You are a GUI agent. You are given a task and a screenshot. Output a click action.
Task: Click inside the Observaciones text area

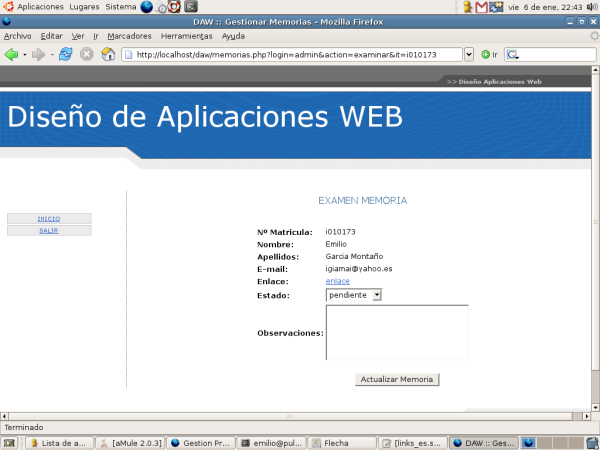click(397, 332)
